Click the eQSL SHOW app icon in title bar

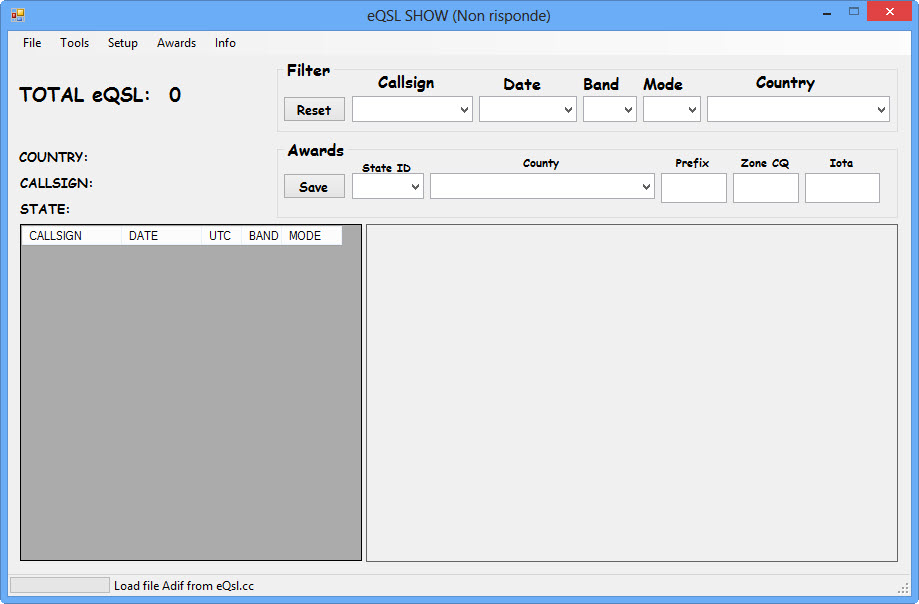(17, 16)
